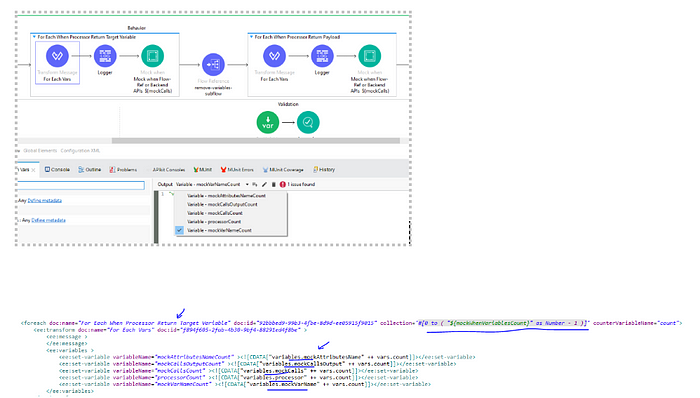Choose Variable - processorCount
This screenshot has width=700, height=398.
pyautogui.click(x=214, y=222)
